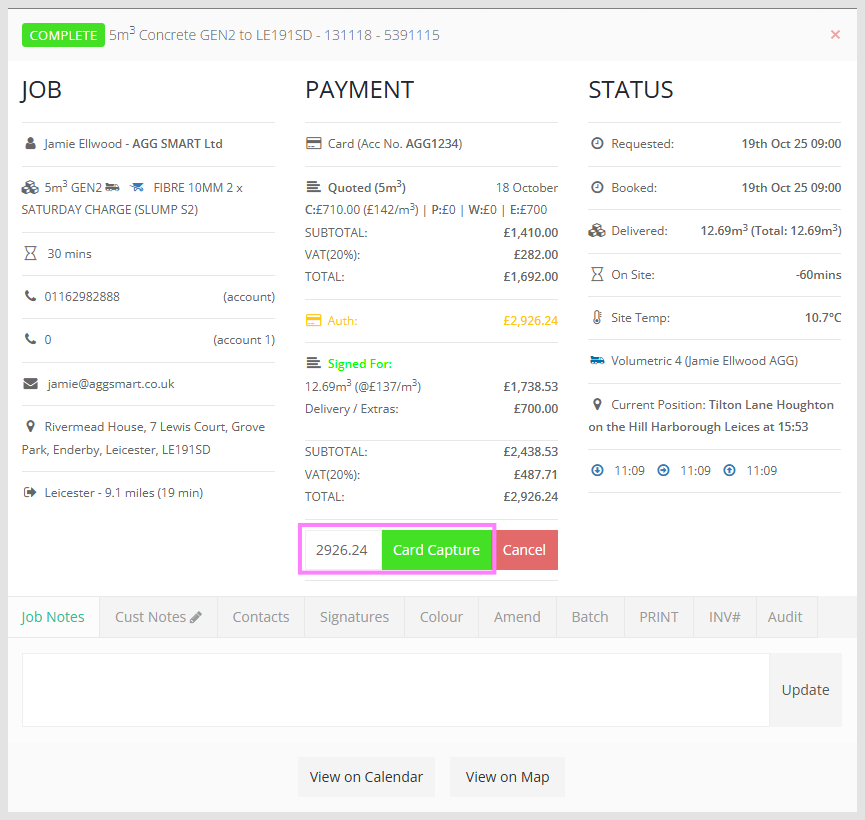Open the Audit tab
Screen dimensions: 865x820
coord(785,617)
